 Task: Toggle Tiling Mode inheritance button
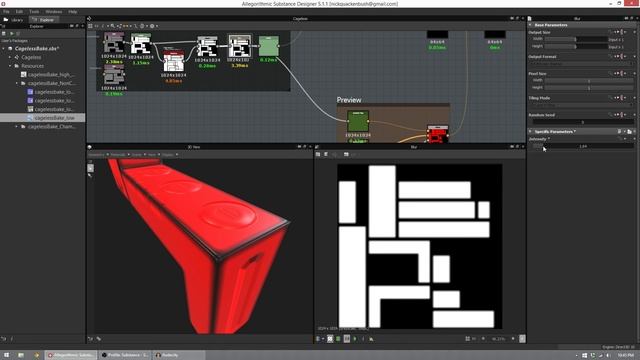(622, 98)
